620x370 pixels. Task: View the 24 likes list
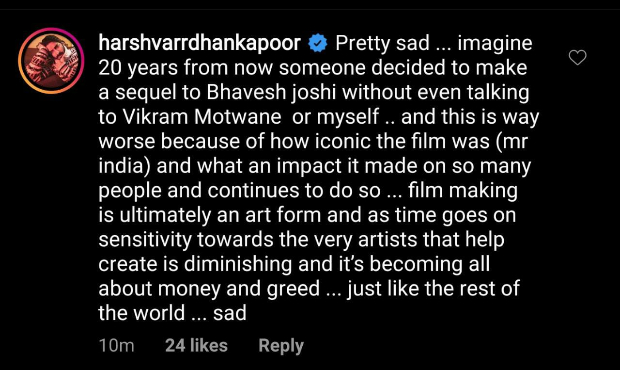197,345
